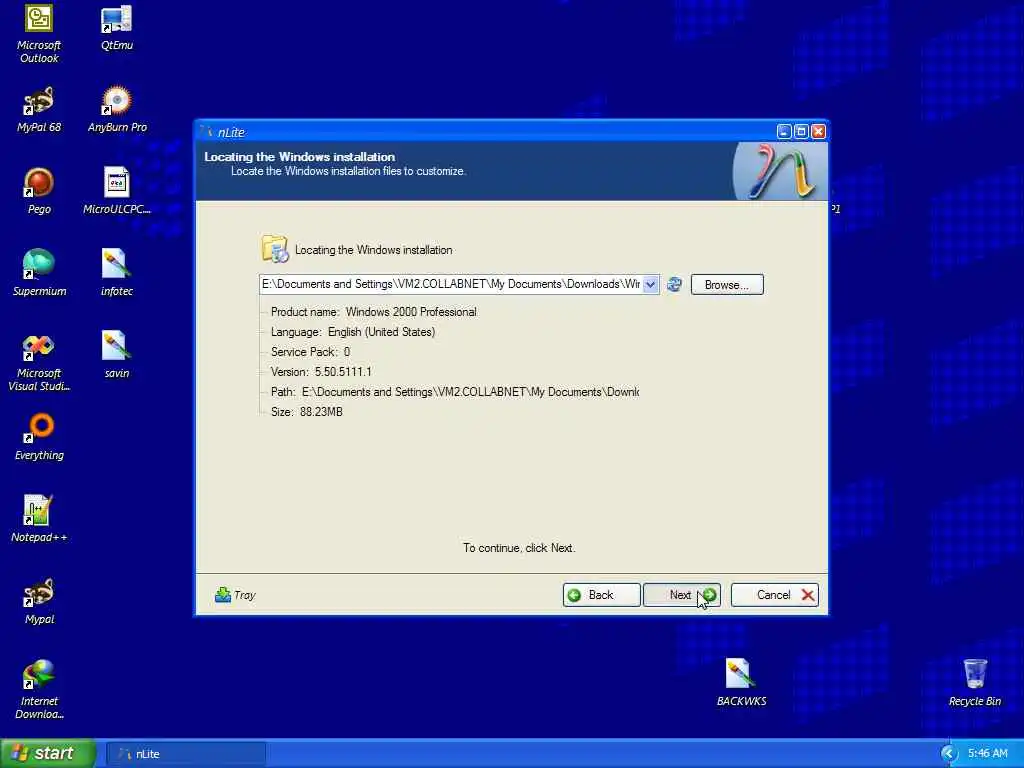Viewport: 1024px width, 768px height.
Task: Select the MicroULCPC desktop file icon
Action: click(117, 191)
